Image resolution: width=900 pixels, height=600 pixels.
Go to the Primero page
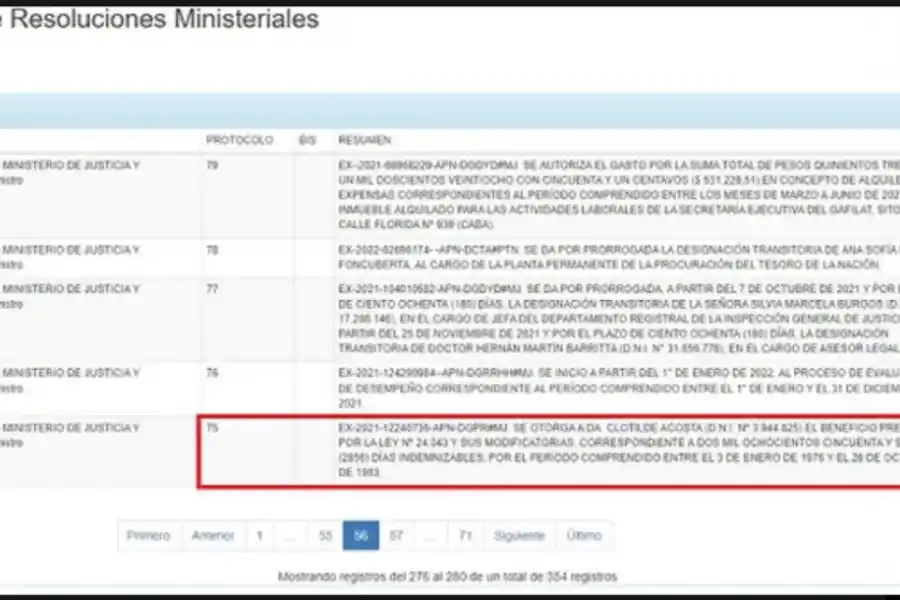coord(148,535)
